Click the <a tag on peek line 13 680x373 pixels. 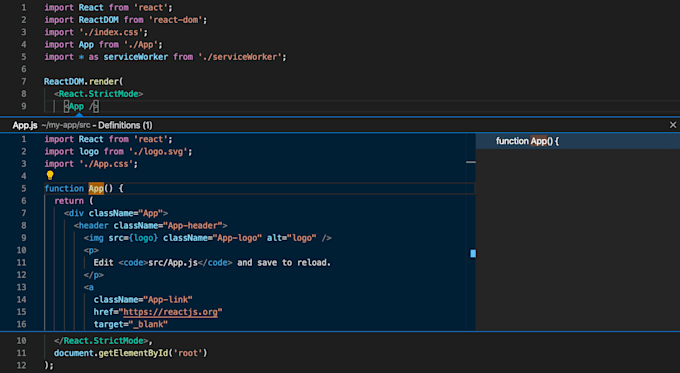pos(88,287)
